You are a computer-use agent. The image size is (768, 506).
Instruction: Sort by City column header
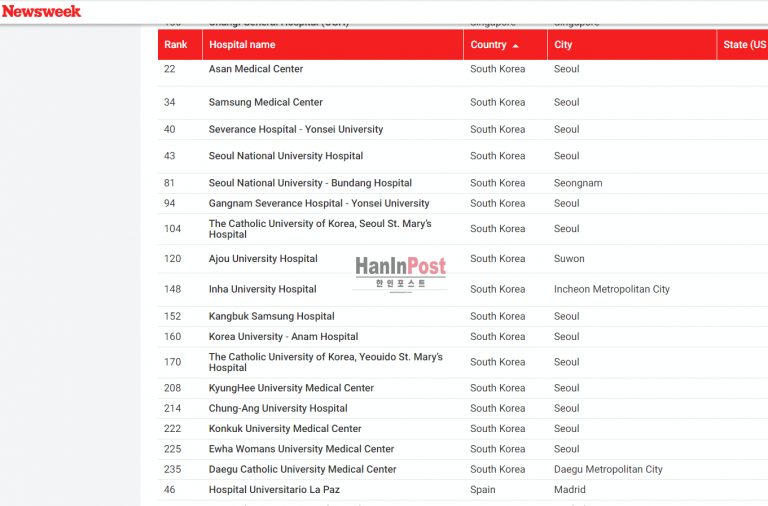point(563,45)
